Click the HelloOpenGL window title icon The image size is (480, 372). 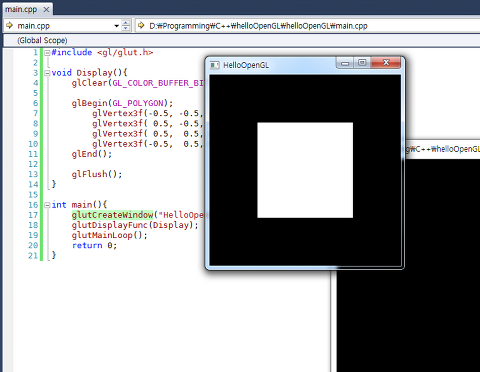[x=215, y=65]
